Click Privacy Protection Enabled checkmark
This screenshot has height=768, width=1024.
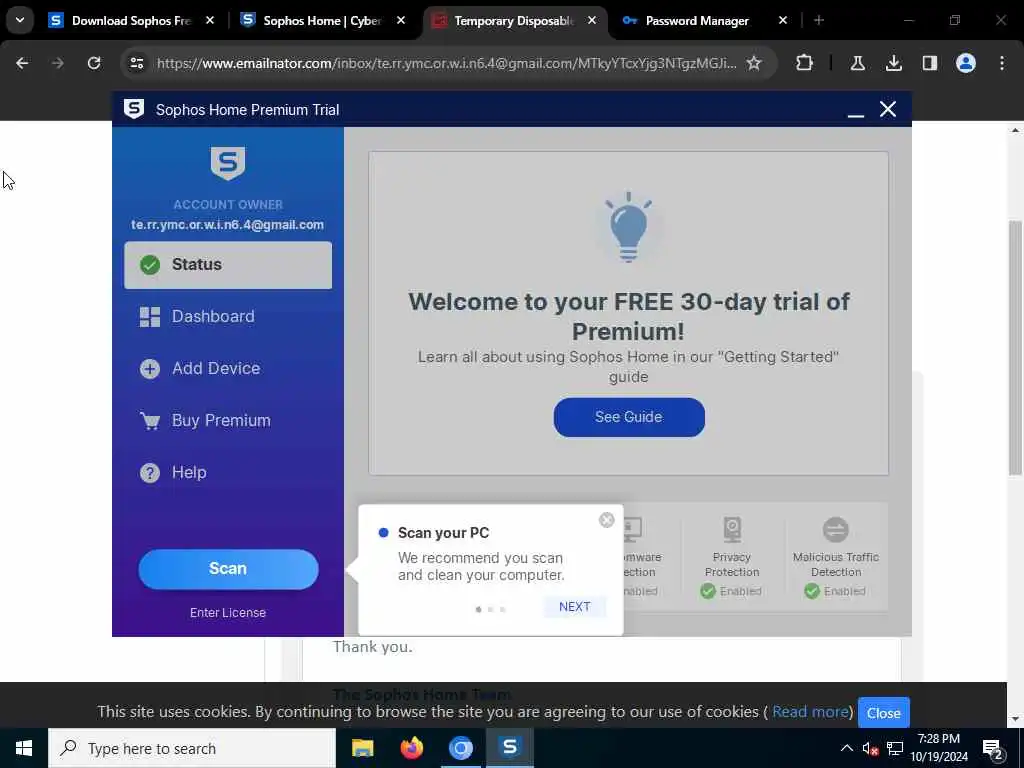click(x=708, y=591)
